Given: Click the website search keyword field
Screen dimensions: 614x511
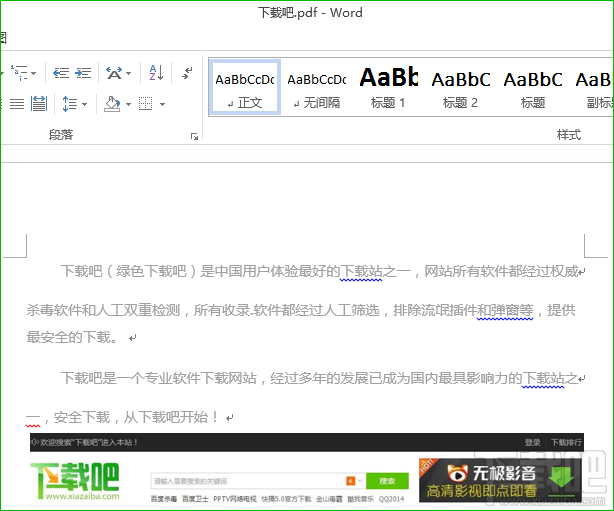Looking at the screenshot, I should pyautogui.click(x=247, y=481).
